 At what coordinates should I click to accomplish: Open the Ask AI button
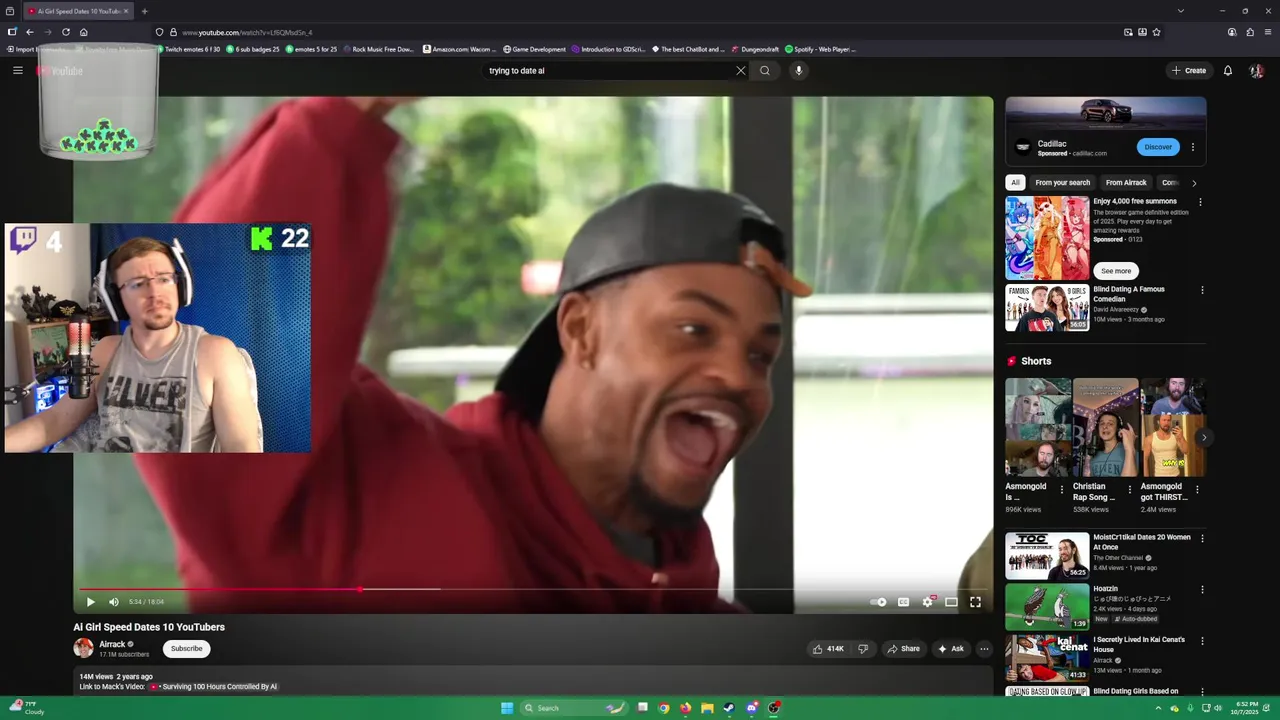(x=950, y=649)
